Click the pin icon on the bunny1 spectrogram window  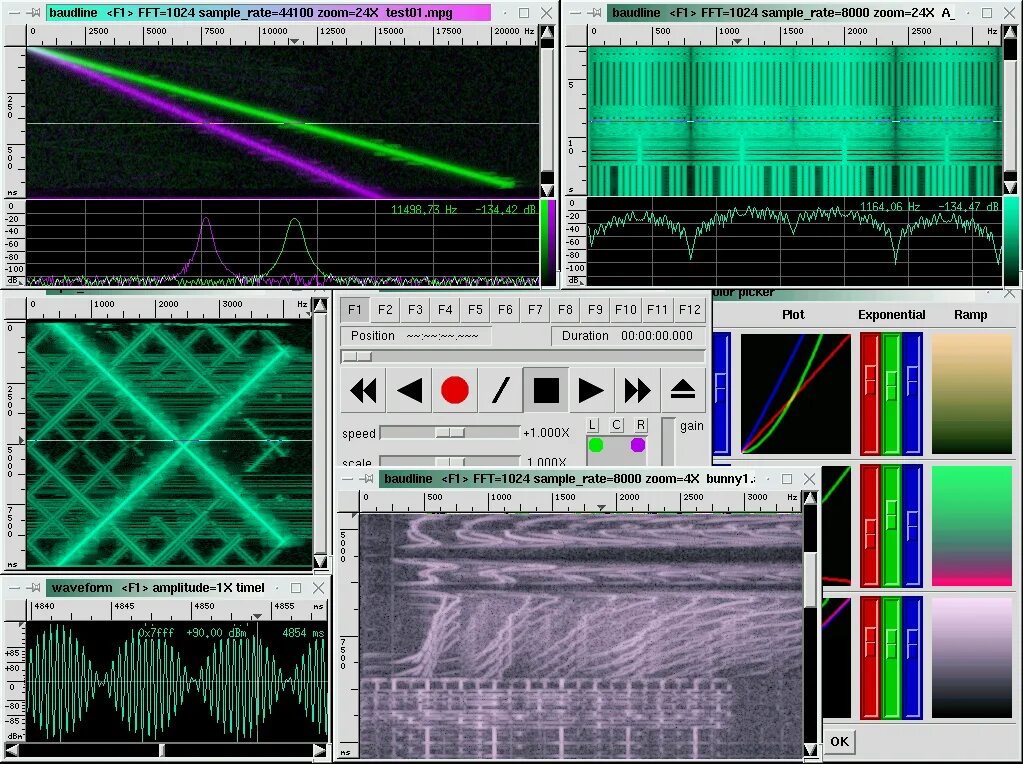(x=367, y=479)
